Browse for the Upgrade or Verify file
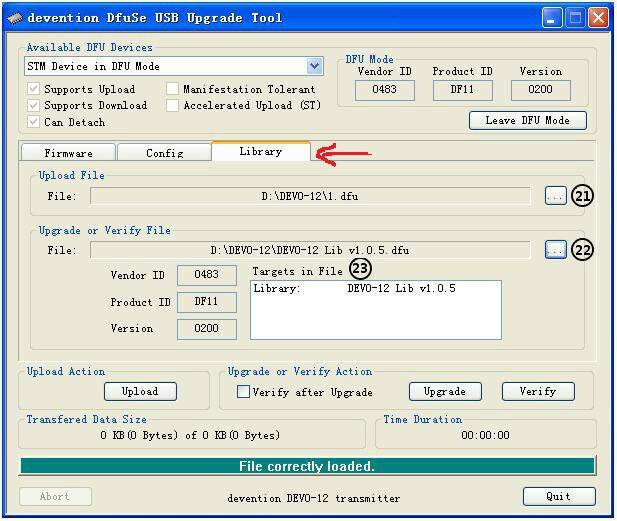This screenshot has height=521, width=617. click(556, 249)
